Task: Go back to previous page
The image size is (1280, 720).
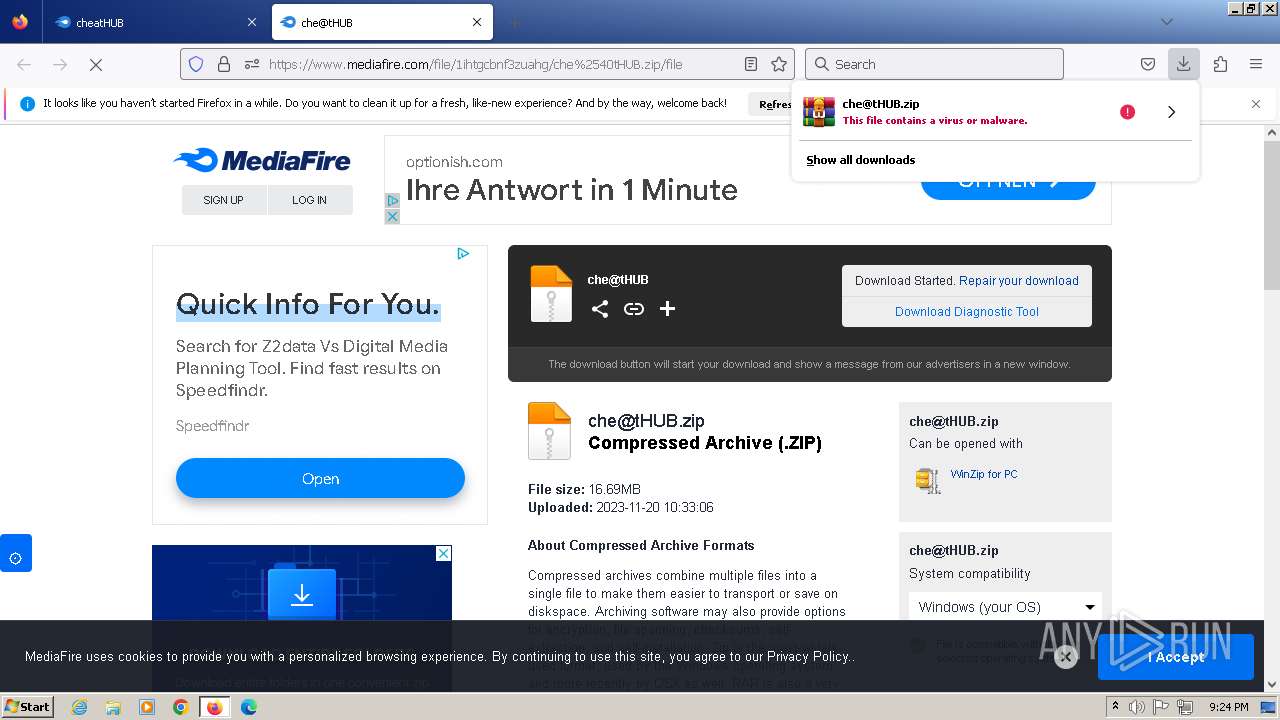Action: click(x=24, y=64)
